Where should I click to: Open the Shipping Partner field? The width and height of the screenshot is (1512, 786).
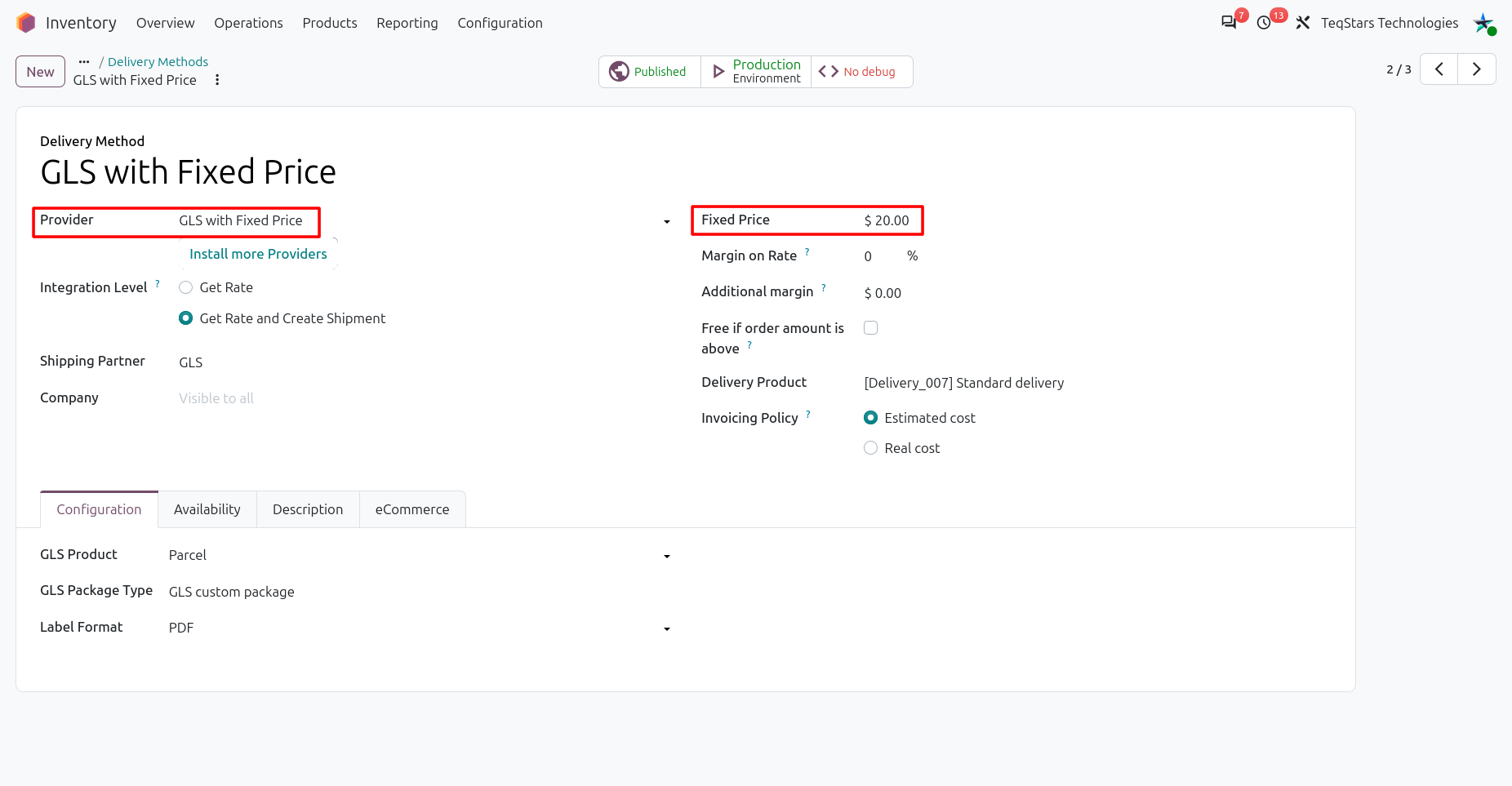click(425, 362)
